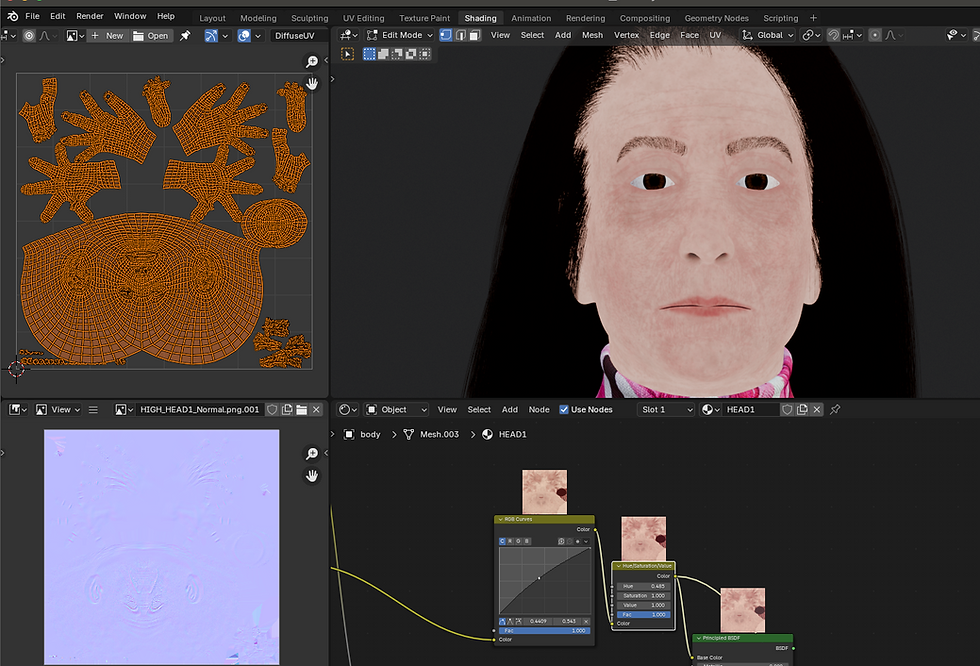Adjust the RGB Curves Fac slider
Image resolution: width=980 pixels, height=666 pixels.
click(x=544, y=630)
